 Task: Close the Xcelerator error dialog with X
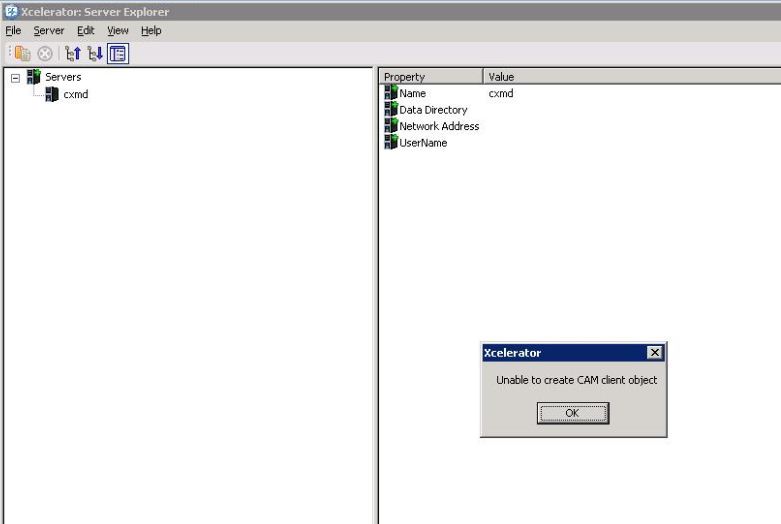[x=654, y=353]
